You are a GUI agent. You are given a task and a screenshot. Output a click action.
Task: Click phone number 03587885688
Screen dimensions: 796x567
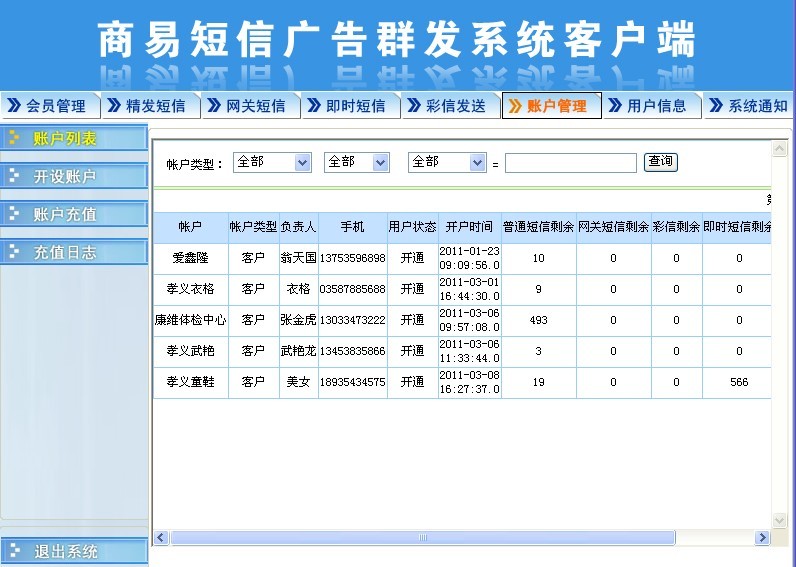pyautogui.click(x=352, y=289)
